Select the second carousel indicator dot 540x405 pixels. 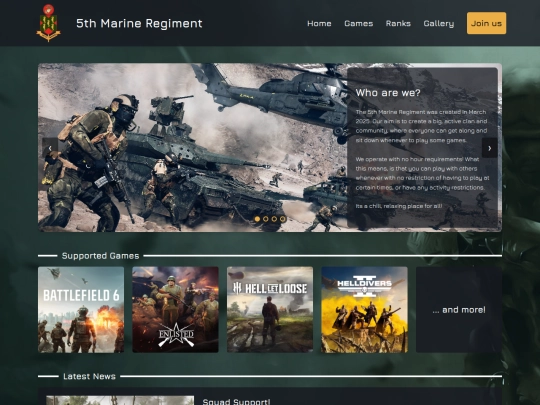[266, 219]
